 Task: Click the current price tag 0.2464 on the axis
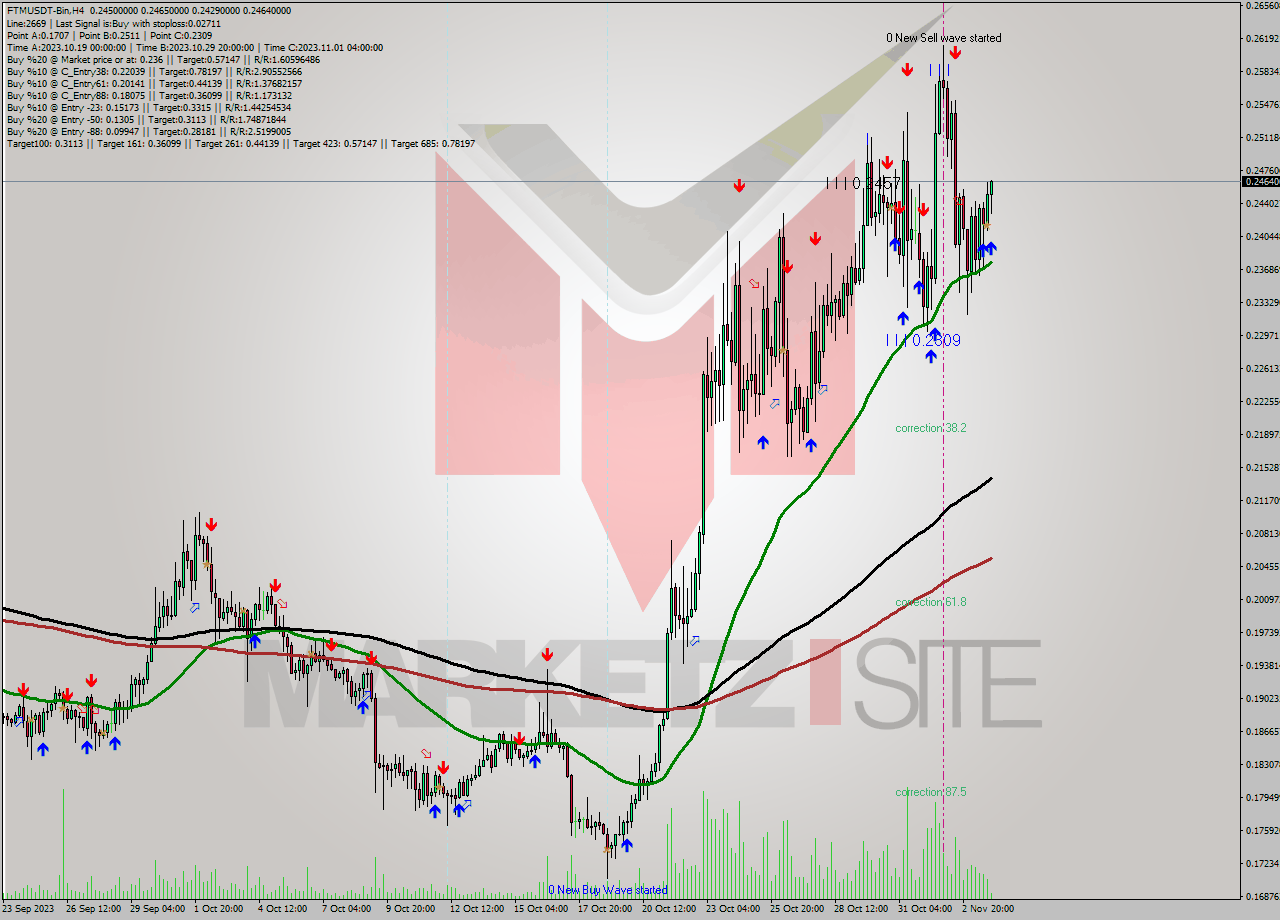pos(1260,181)
